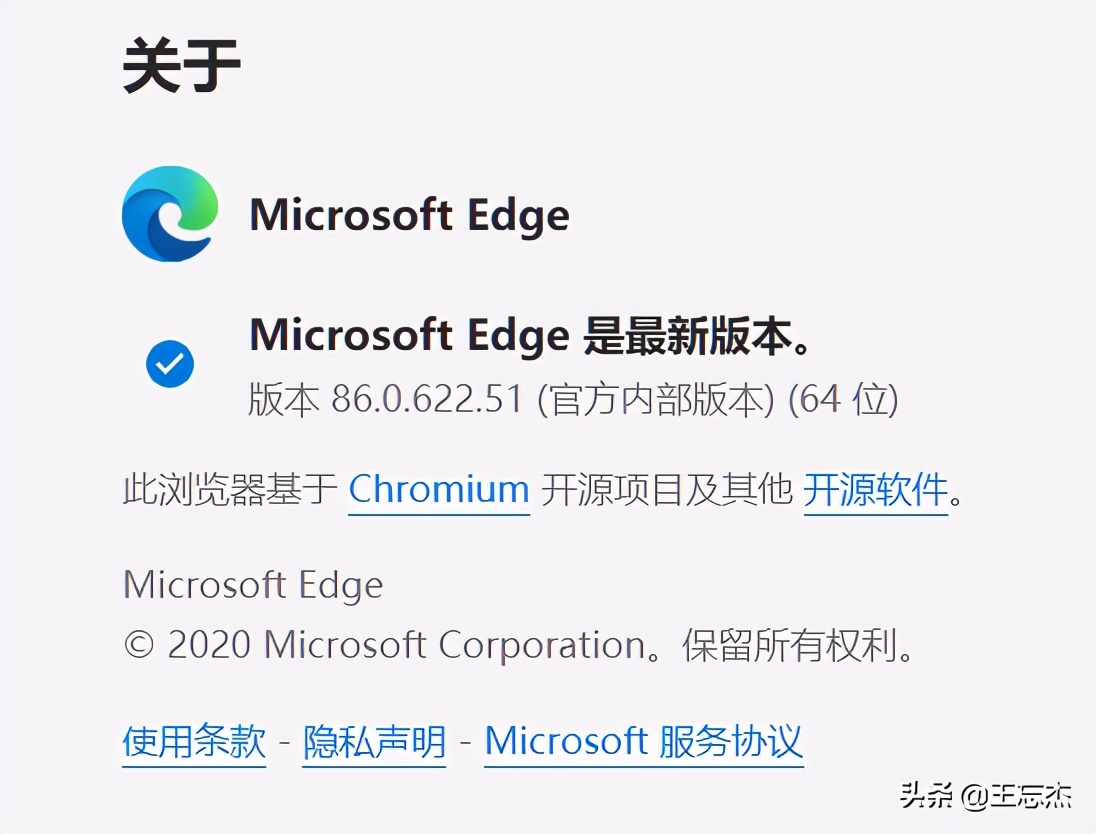
Task: Click the 开源项目及其他 text
Action: 667,489
